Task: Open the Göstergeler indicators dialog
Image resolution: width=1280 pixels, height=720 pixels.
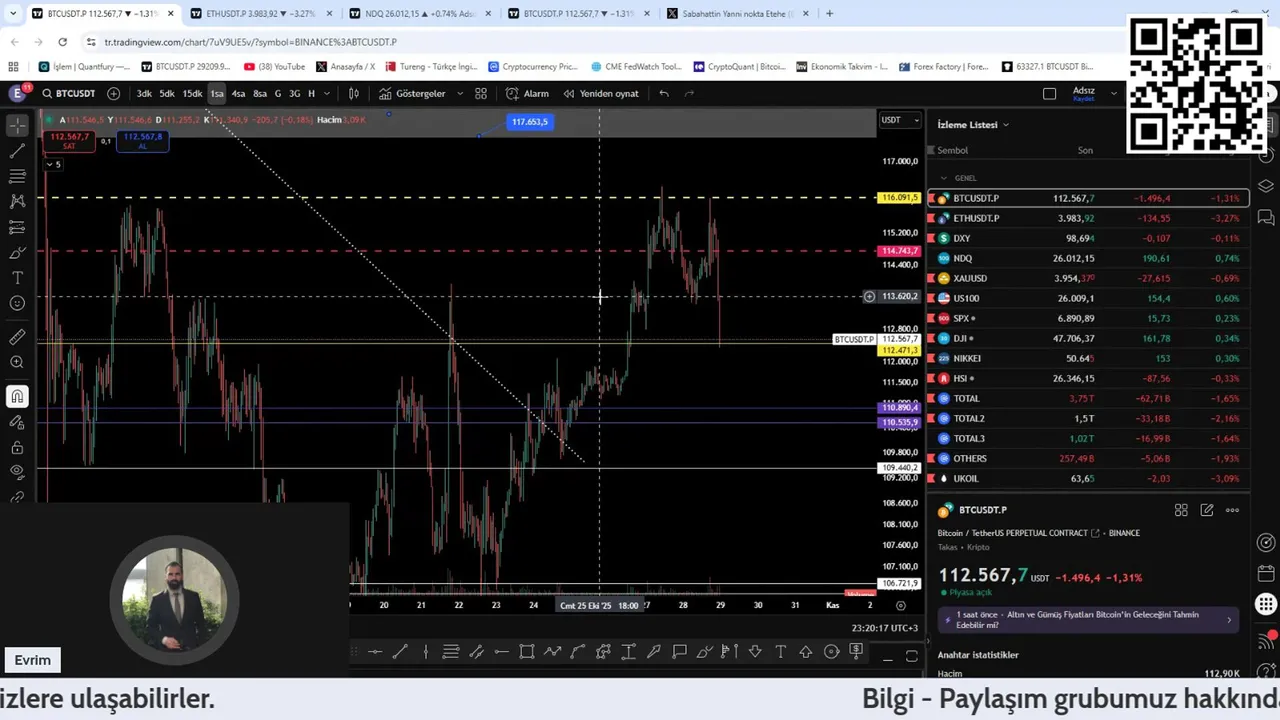Action: tap(411, 93)
